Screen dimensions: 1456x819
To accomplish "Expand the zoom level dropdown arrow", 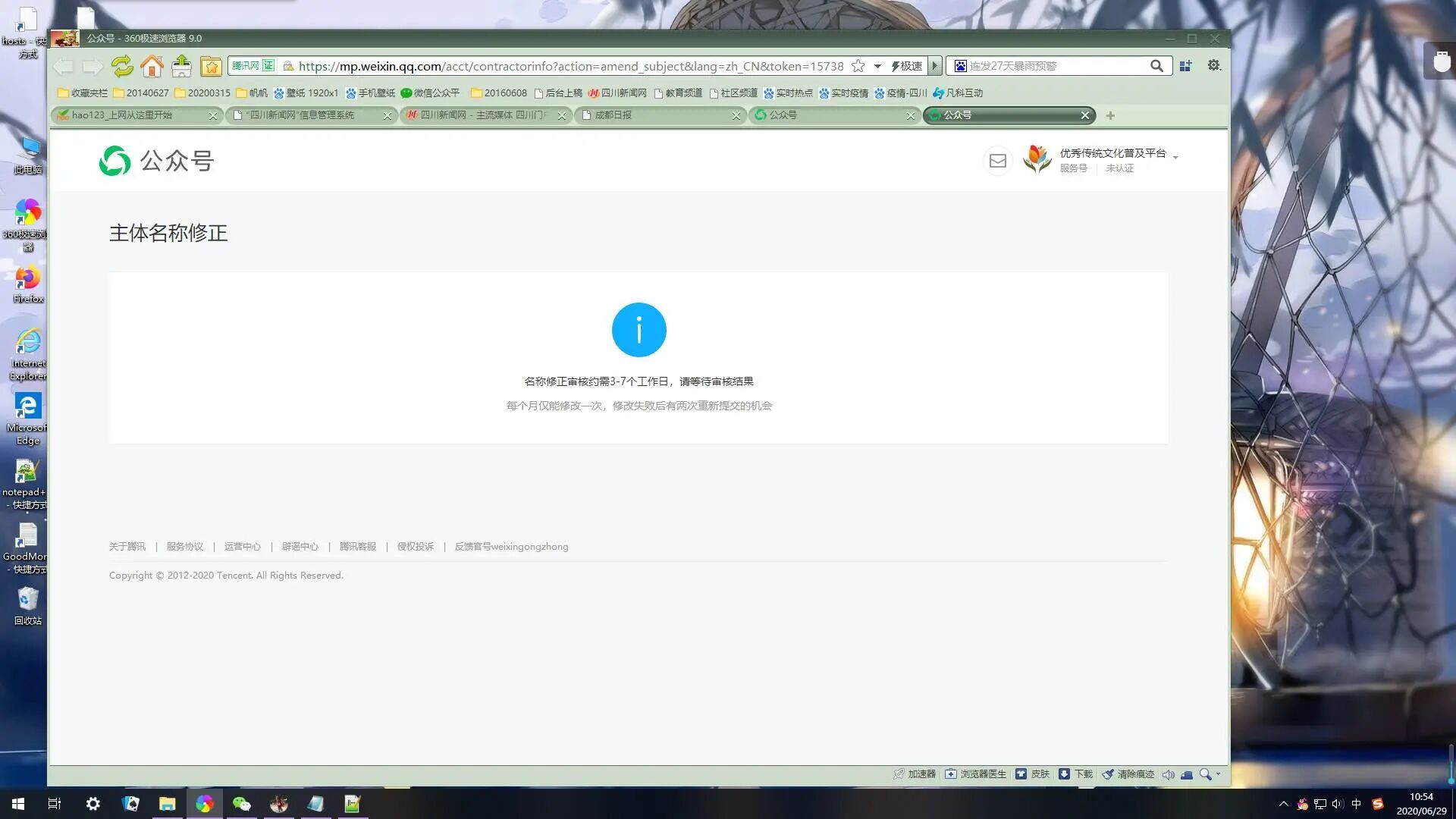I will pyautogui.click(x=1219, y=774).
